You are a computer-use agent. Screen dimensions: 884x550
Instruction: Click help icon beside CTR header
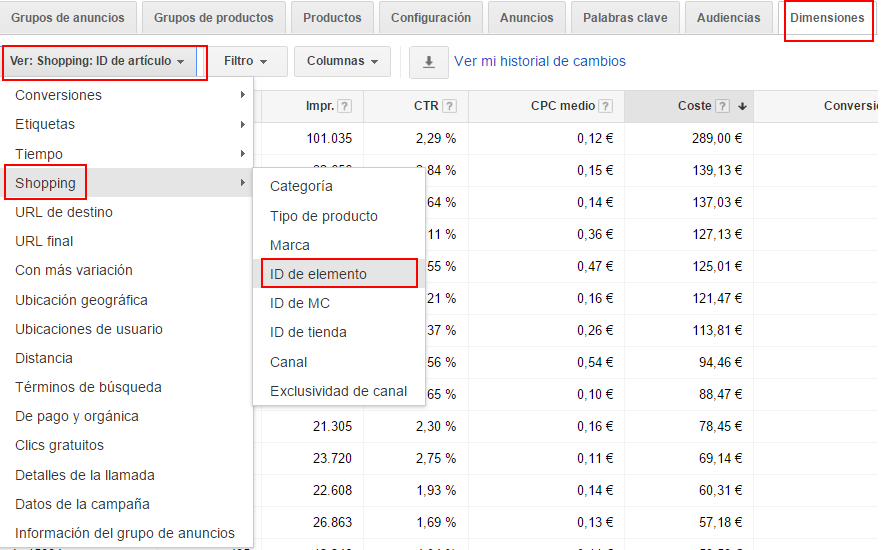click(449, 106)
